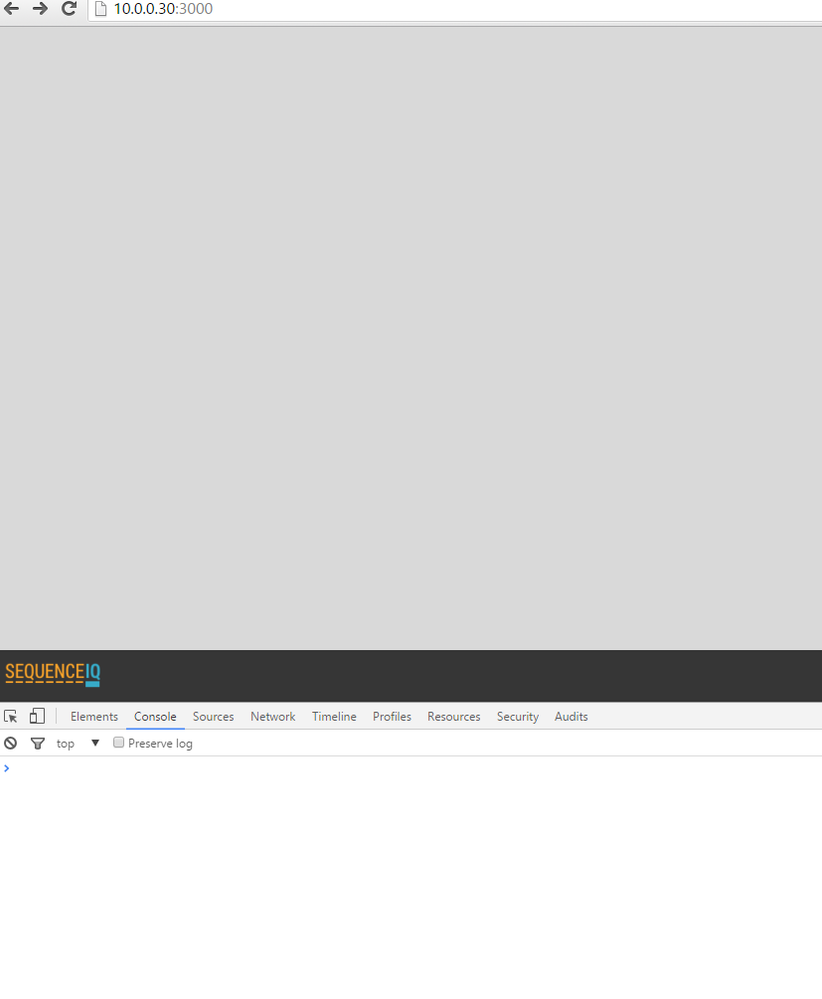
Task: Open the Profiles tab
Action: coord(392,716)
